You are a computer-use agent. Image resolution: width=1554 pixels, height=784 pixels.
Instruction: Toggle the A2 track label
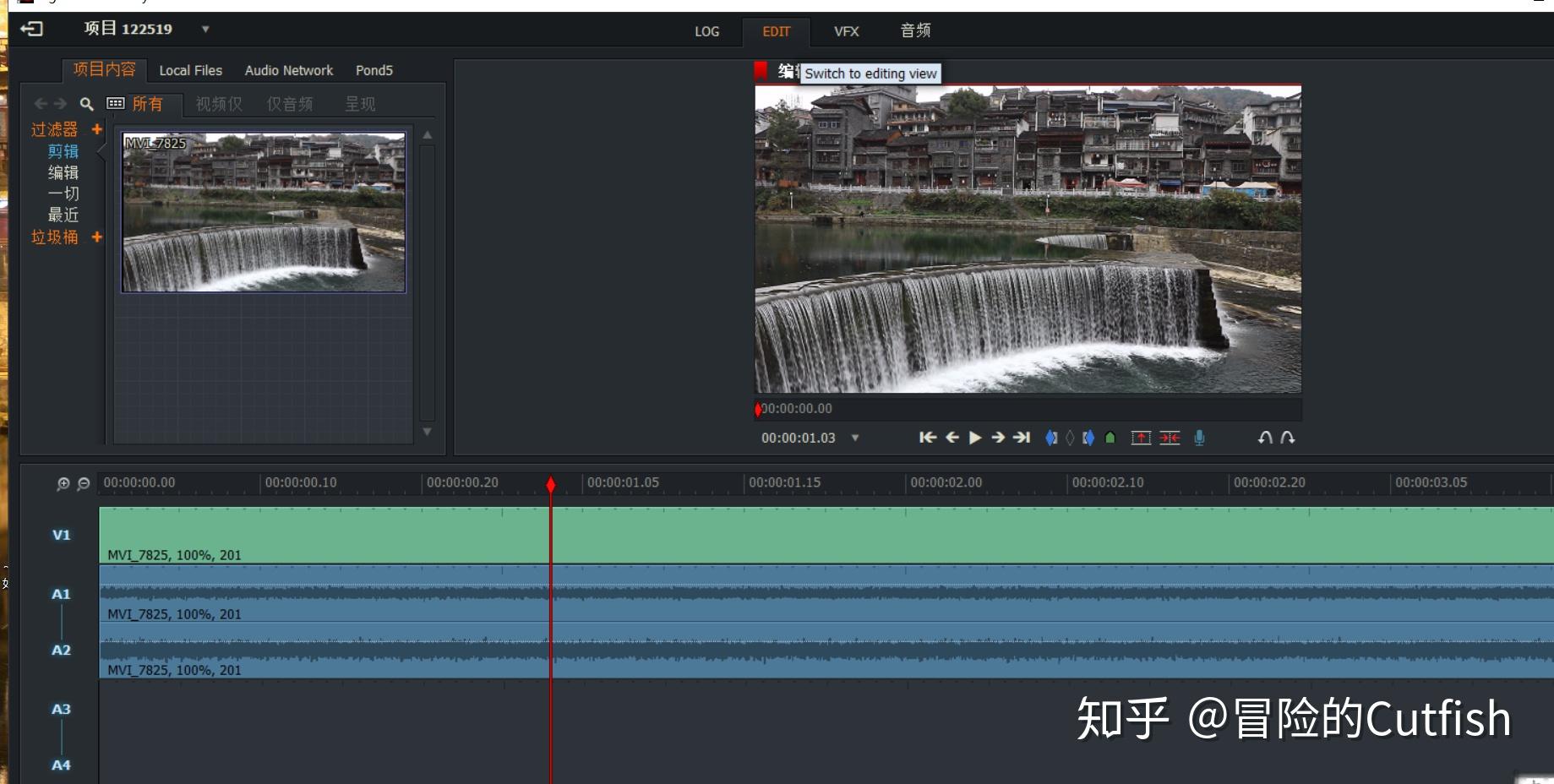(61, 650)
